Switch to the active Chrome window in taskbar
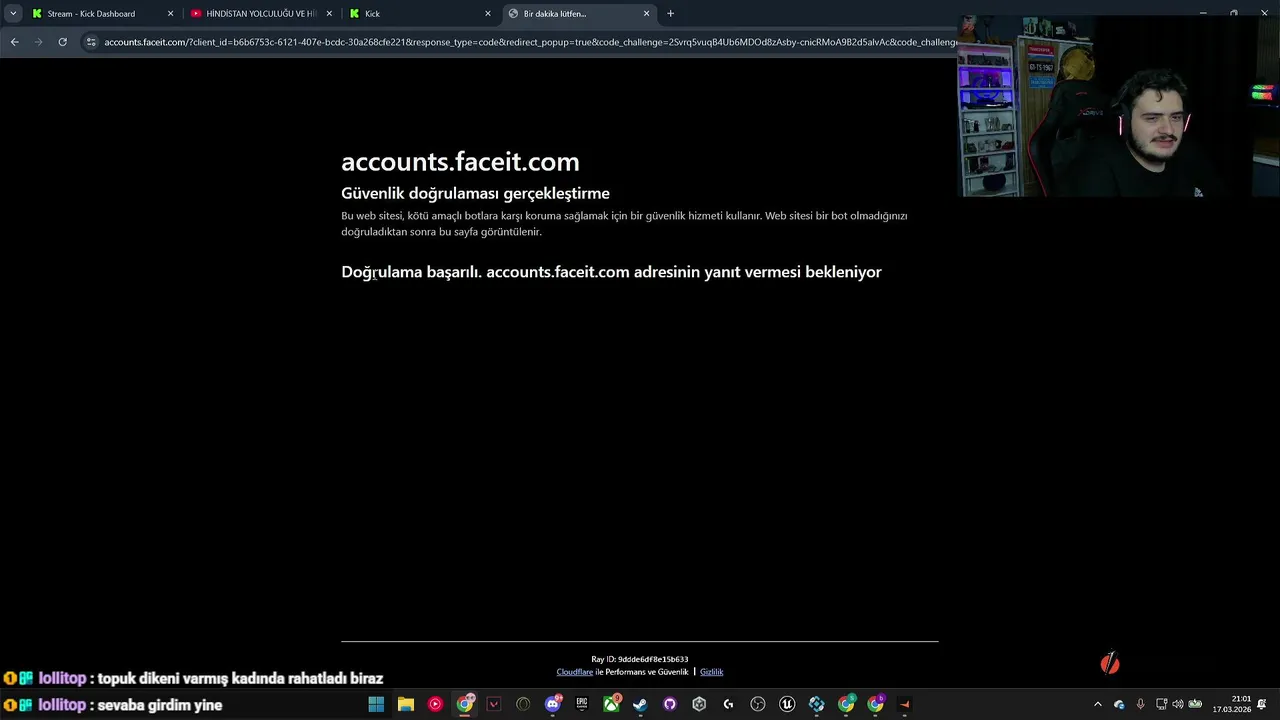This screenshot has height=720, width=1280. pos(465,704)
